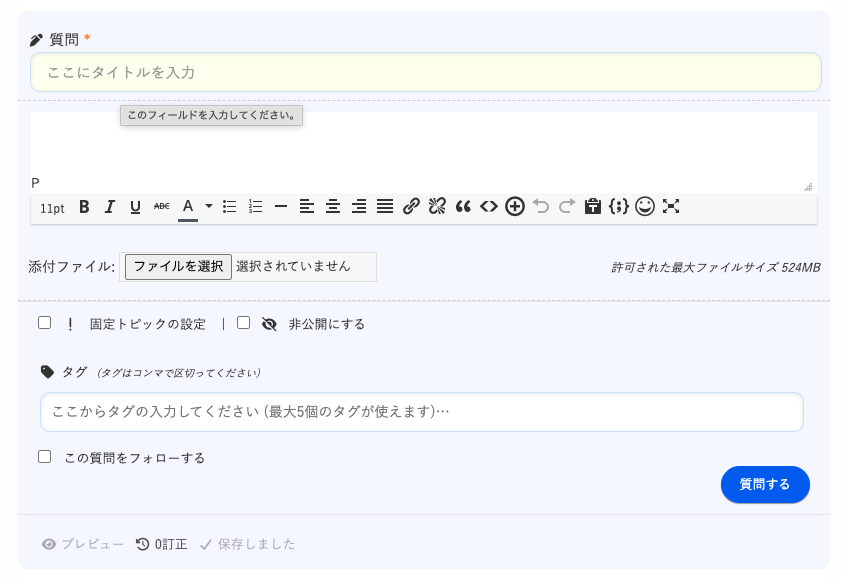The width and height of the screenshot is (841, 582).
Task: Create a bulleted list
Action: (x=229, y=207)
